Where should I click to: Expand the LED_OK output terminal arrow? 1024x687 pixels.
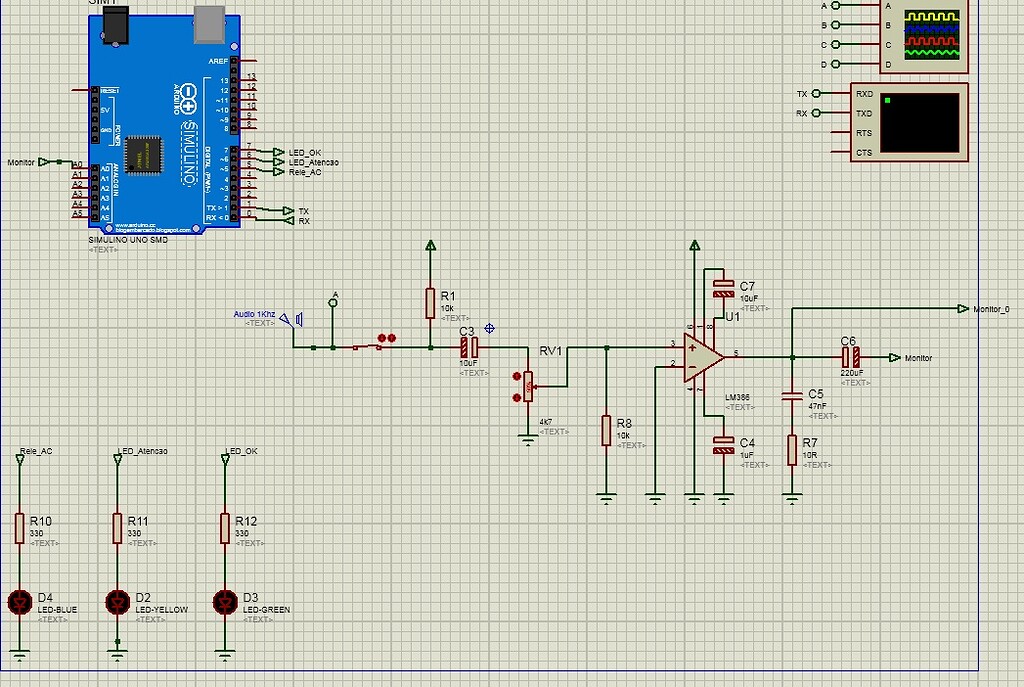275,154
